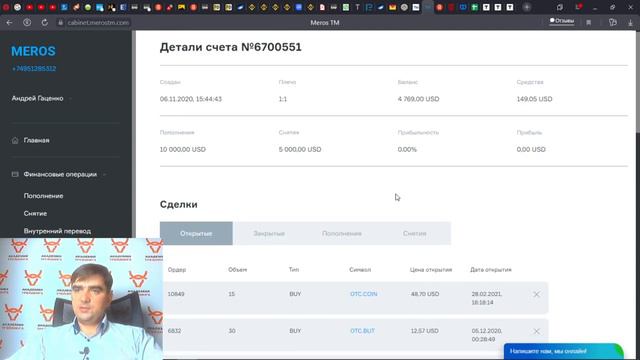Screen dimensions: 640x360
Task: Click order number 6832 in the table
Action: [174, 331]
